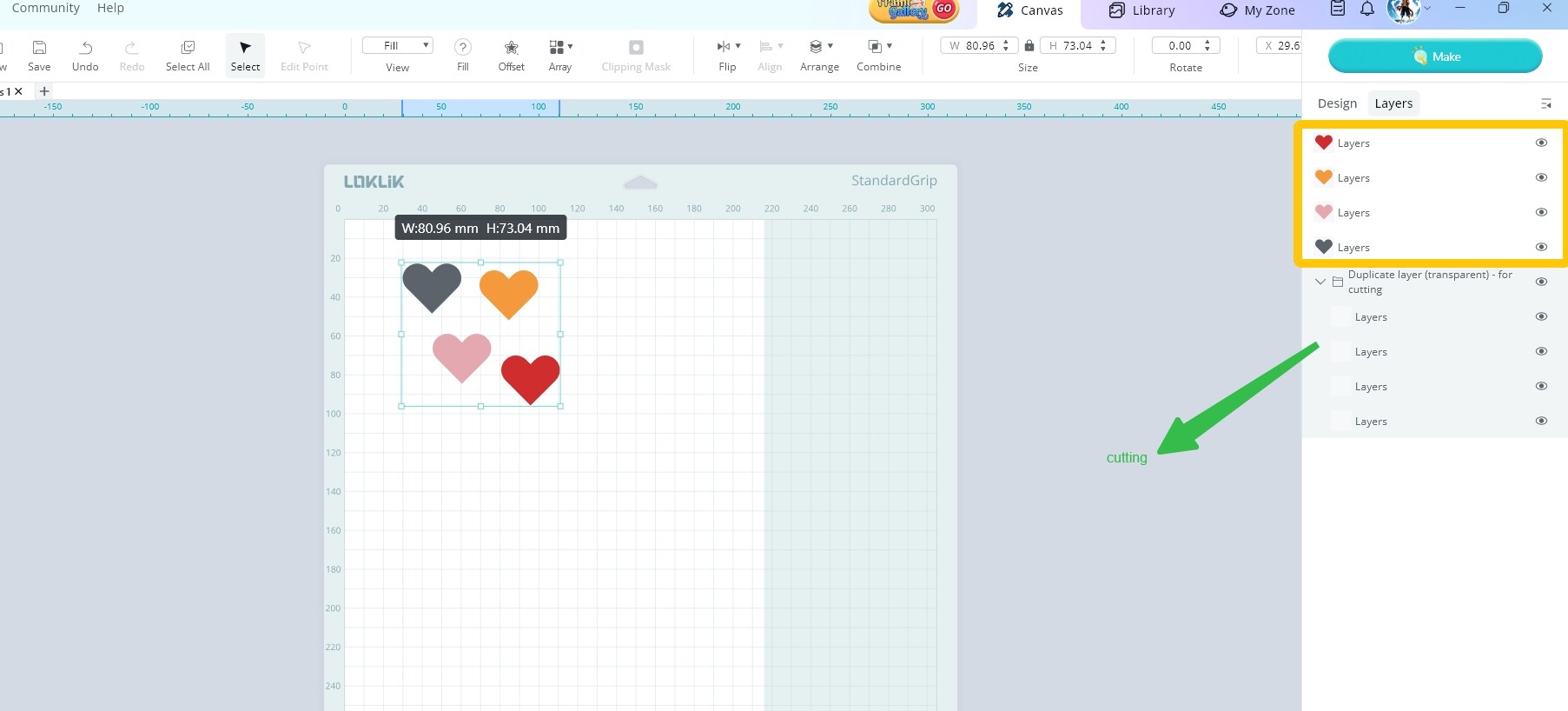Image resolution: width=1568 pixels, height=711 pixels.
Task: Click the Save icon
Action: [x=39, y=48]
